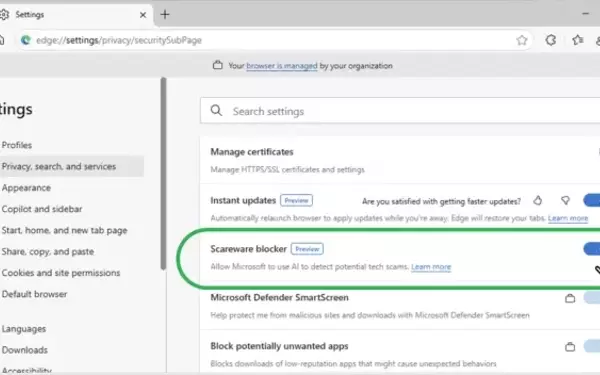The height and width of the screenshot is (375, 600).
Task: Add this page to favorites star icon
Action: tap(522, 40)
